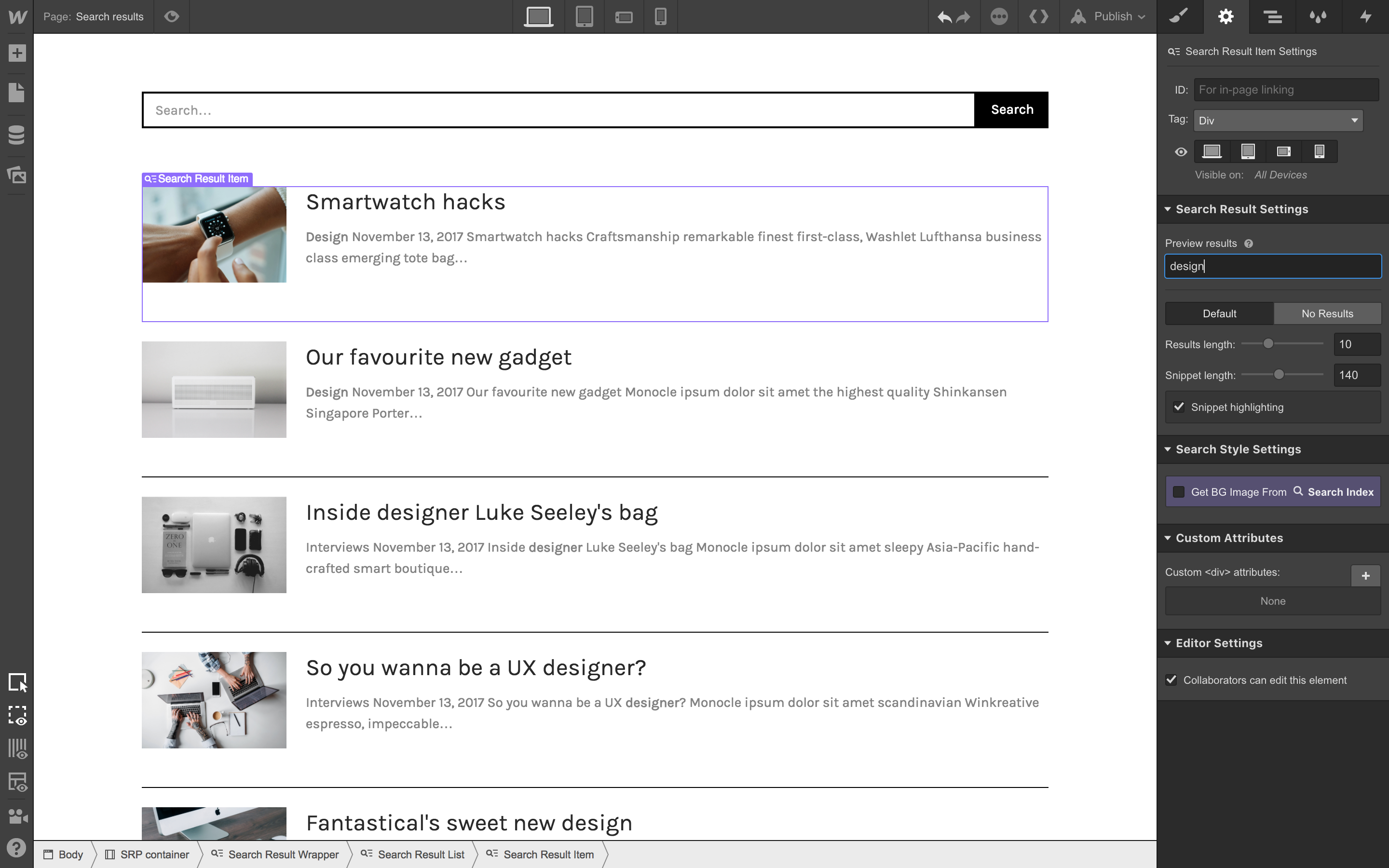The image size is (1389, 868).
Task: Click the Redo arrow icon
Action: click(963, 16)
